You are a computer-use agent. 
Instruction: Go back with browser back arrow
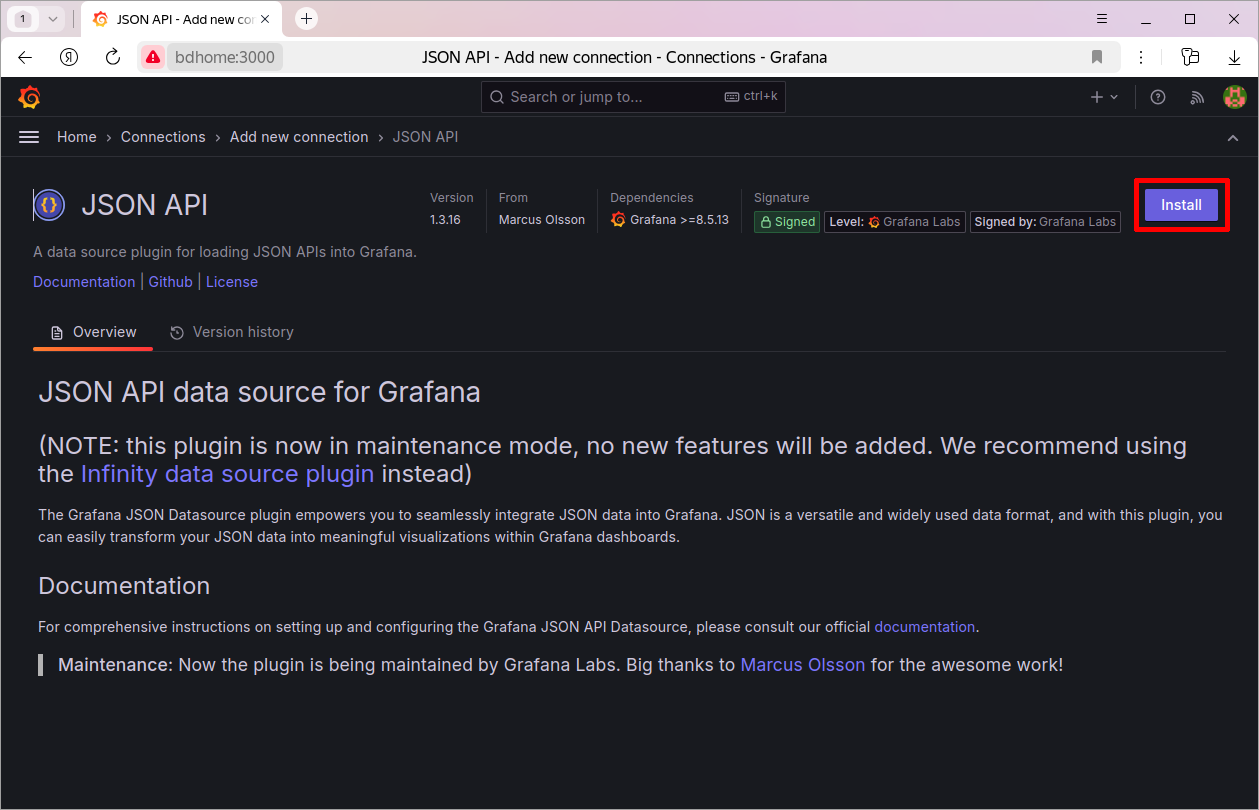pos(26,57)
